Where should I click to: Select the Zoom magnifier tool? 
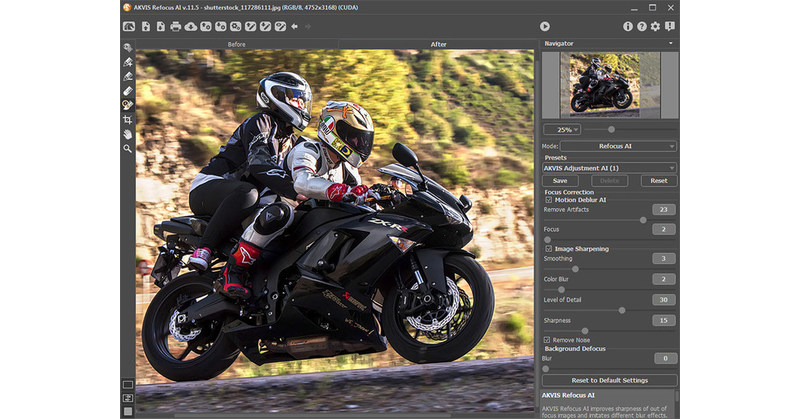point(128,148)
